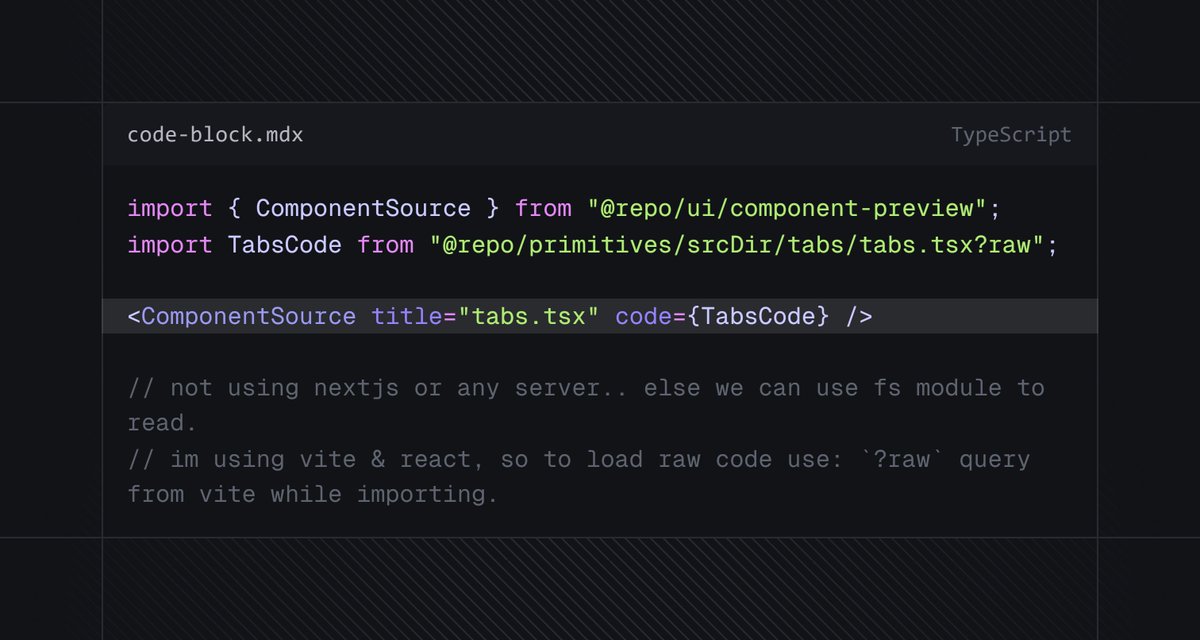
Task: Click the TabsCode identifier in second import
Action: tap(285, 245)
